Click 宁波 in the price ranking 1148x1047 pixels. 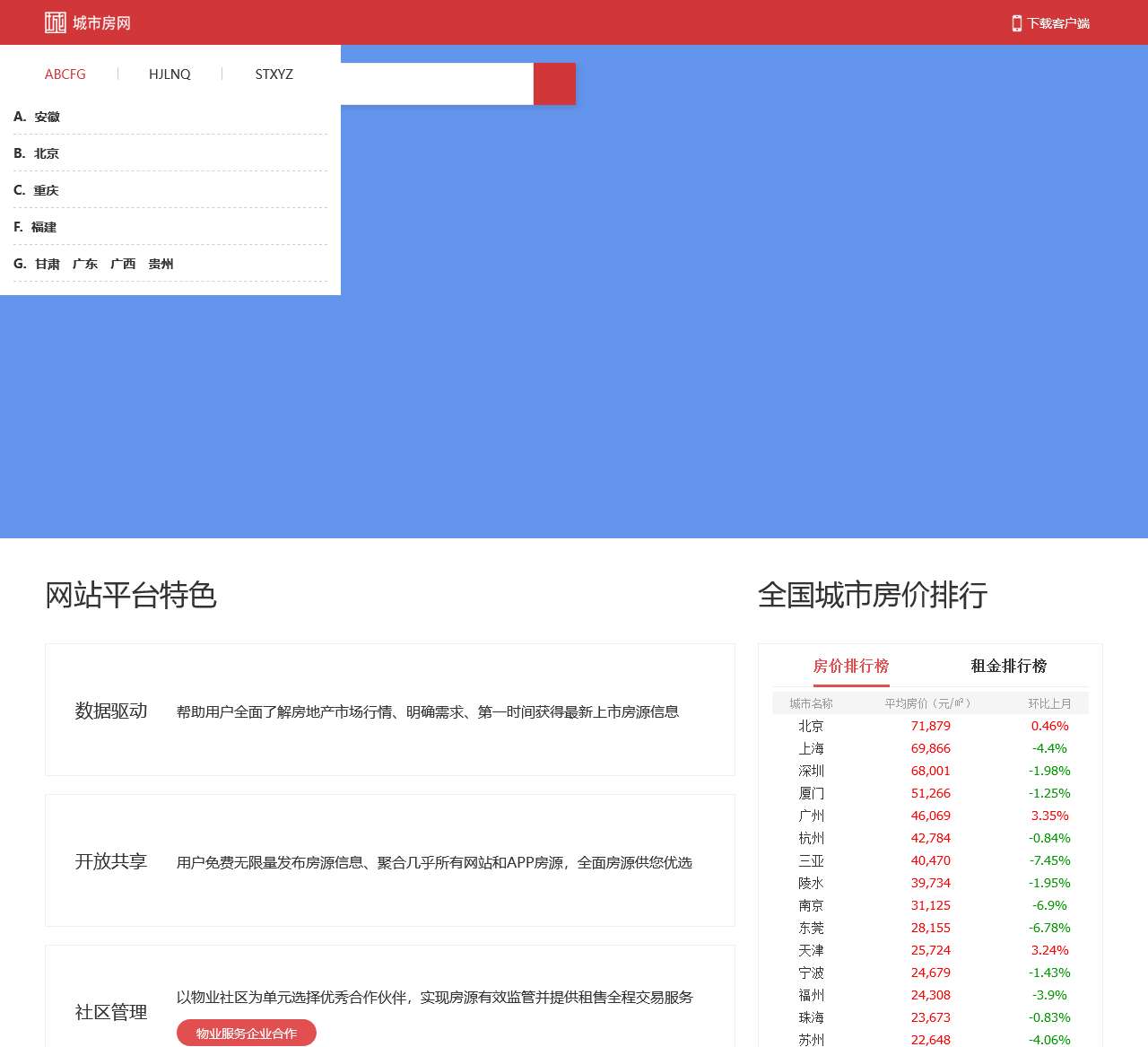pos(812,973)
